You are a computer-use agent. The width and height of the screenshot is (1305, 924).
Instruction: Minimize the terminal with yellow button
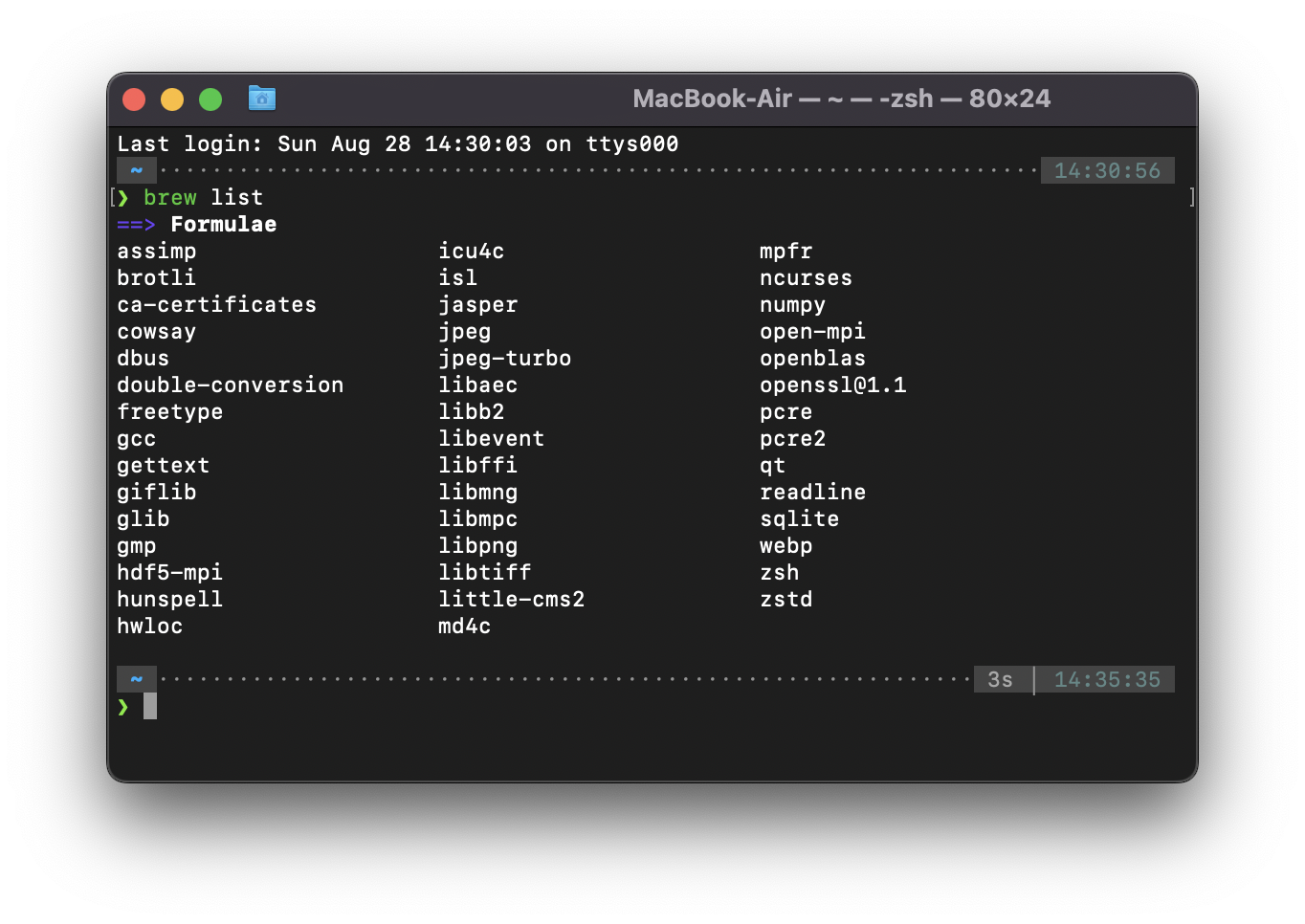172,99
